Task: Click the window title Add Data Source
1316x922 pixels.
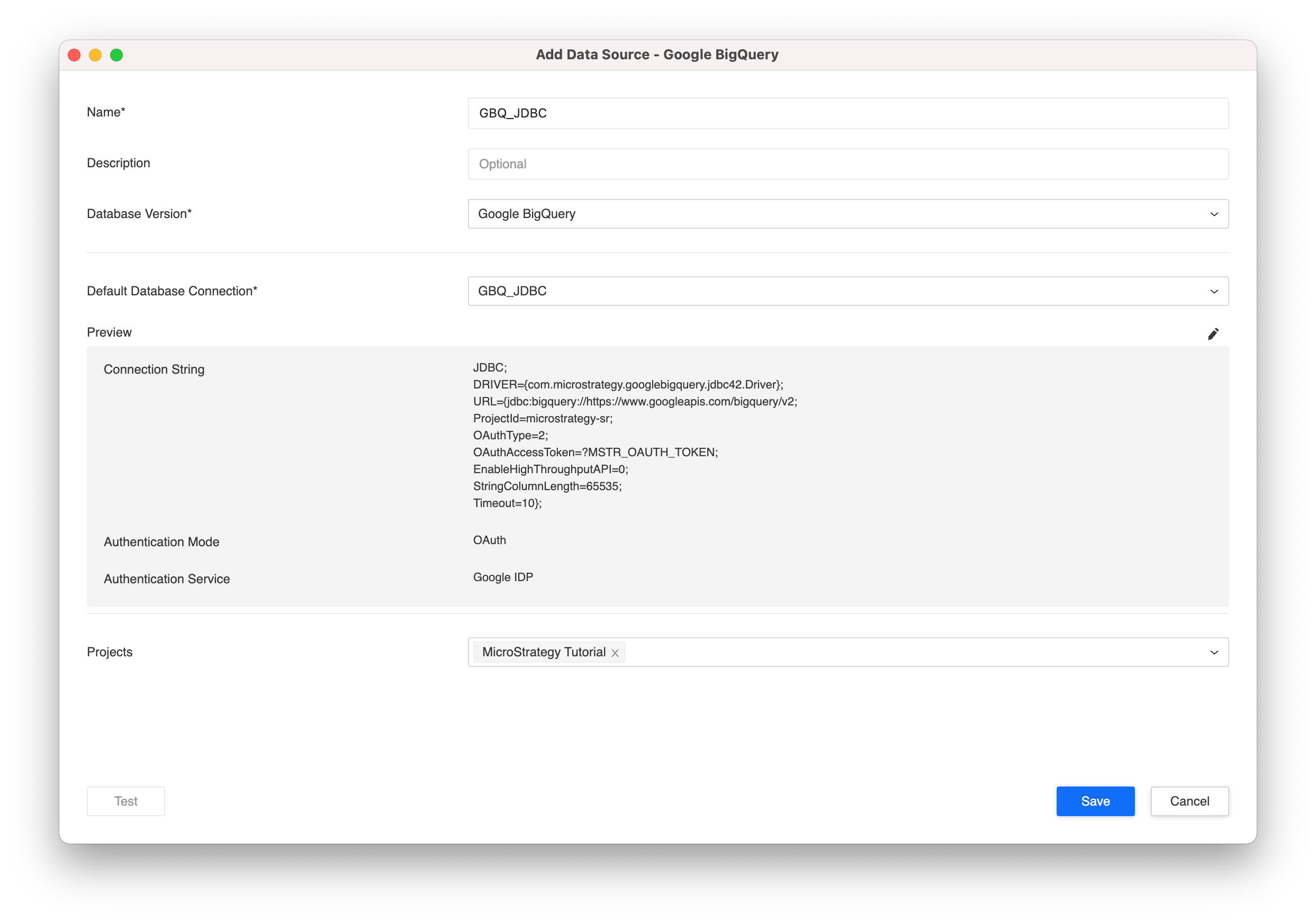Action: pyautogui.click(x=657, y=55)
